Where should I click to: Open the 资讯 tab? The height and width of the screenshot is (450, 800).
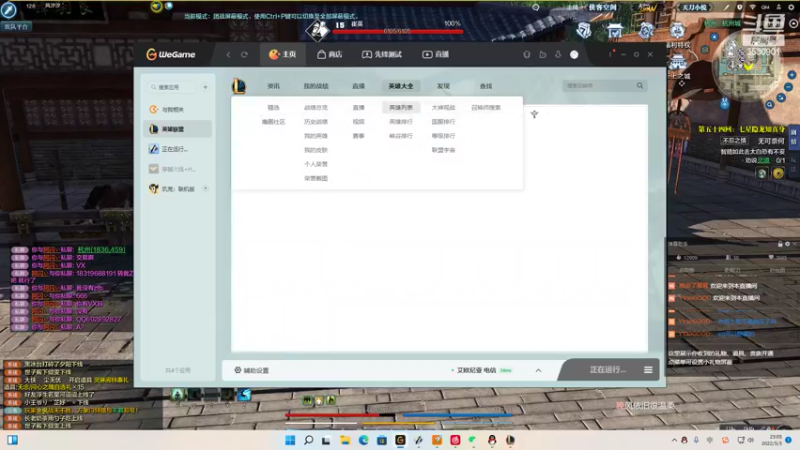pyautogui.click(x=273, y=86)
